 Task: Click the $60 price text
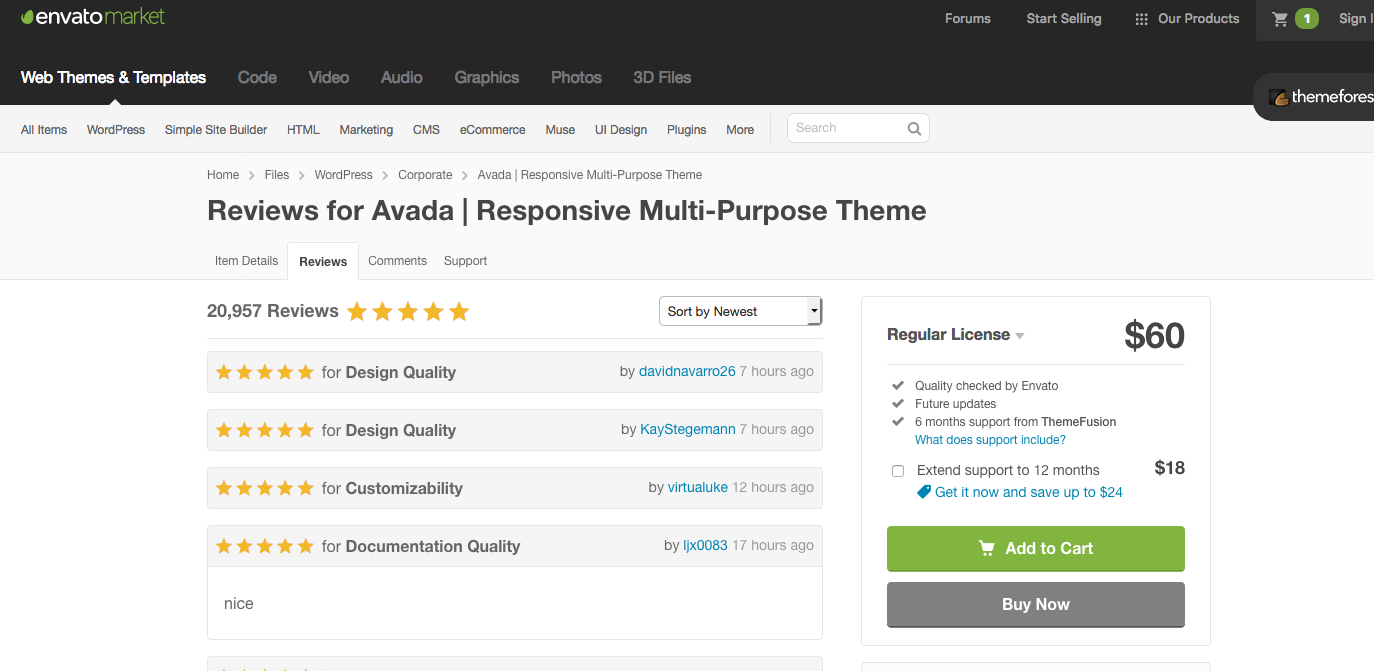click(1154, 336)
